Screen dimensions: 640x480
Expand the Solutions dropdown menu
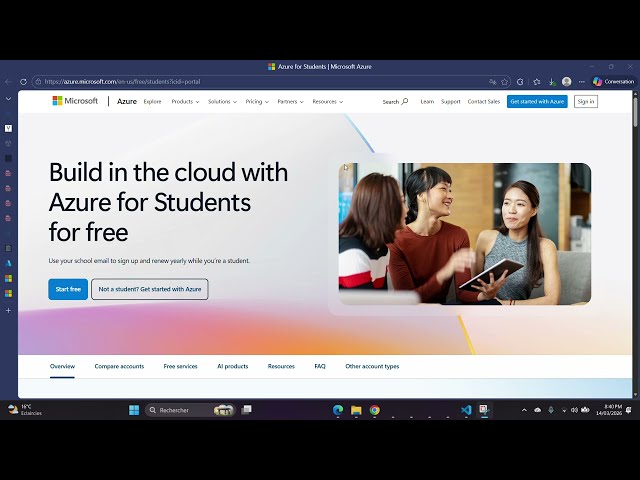pos(222,102)
